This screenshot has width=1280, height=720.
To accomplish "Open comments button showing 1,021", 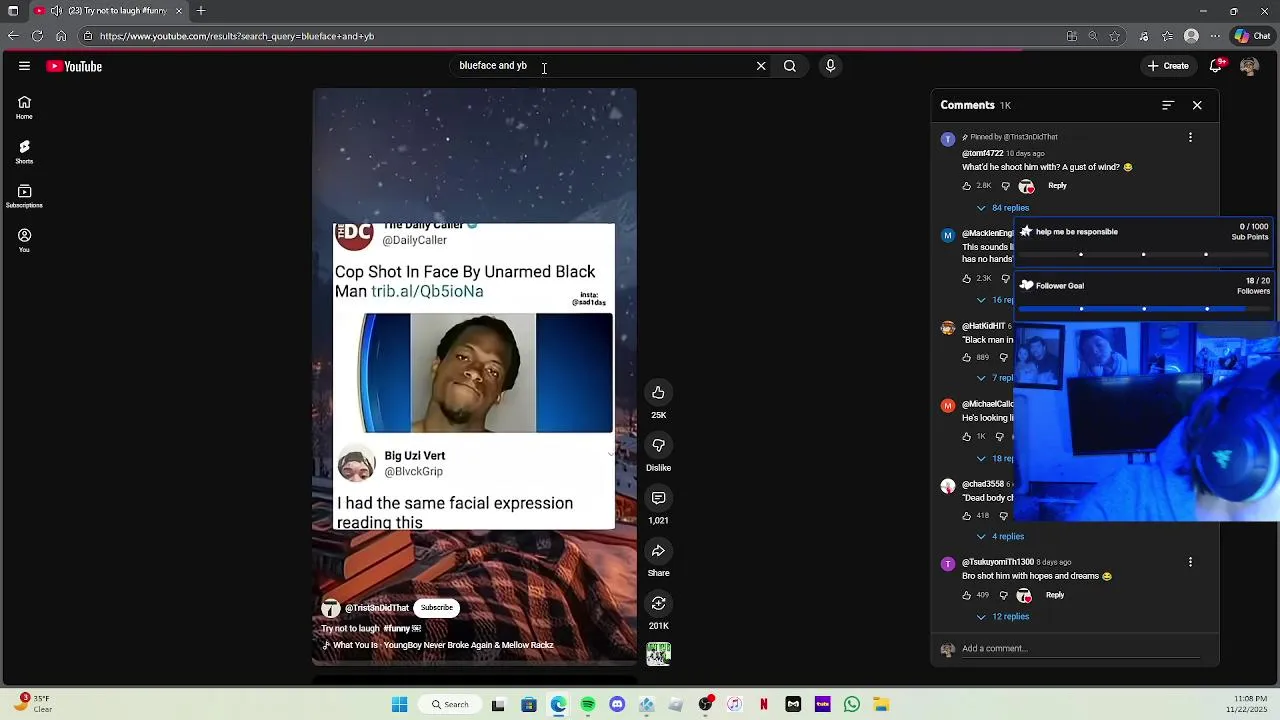I will [x=658, y=498].
